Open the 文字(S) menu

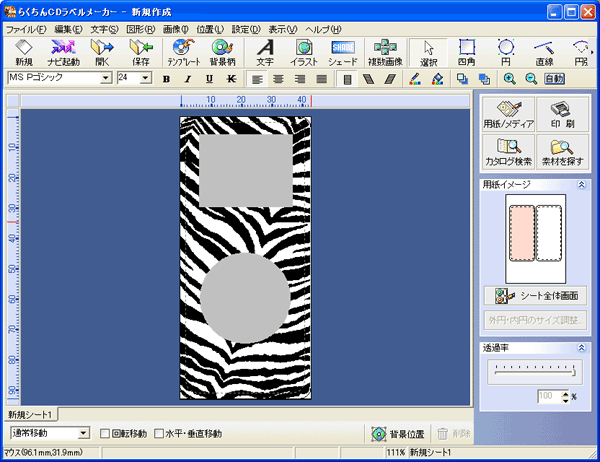coord(104,29)
